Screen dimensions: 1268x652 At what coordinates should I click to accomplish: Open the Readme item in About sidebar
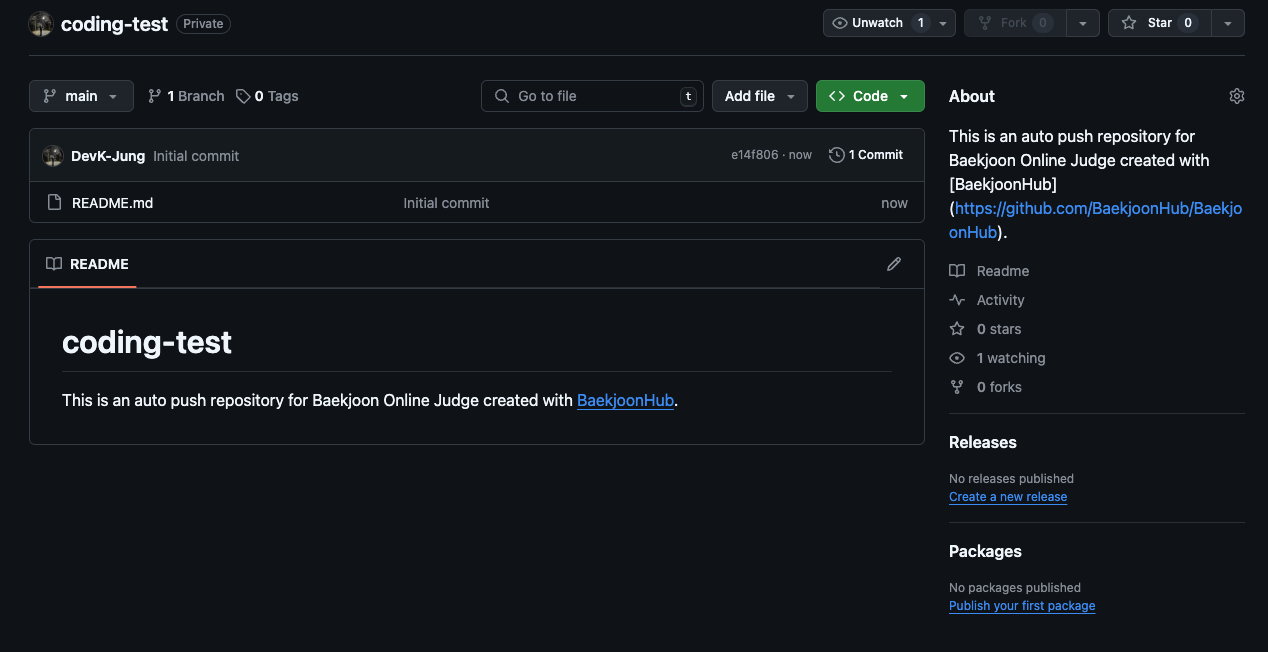coord(1002,271)
